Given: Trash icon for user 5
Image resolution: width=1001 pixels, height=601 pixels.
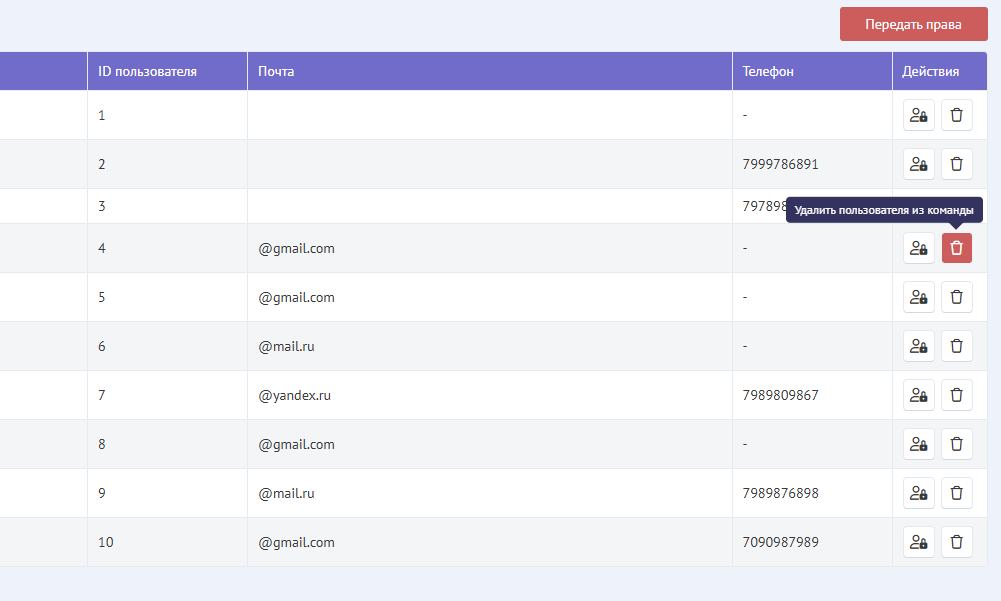Looking at the screenshot, I should 956,297.
